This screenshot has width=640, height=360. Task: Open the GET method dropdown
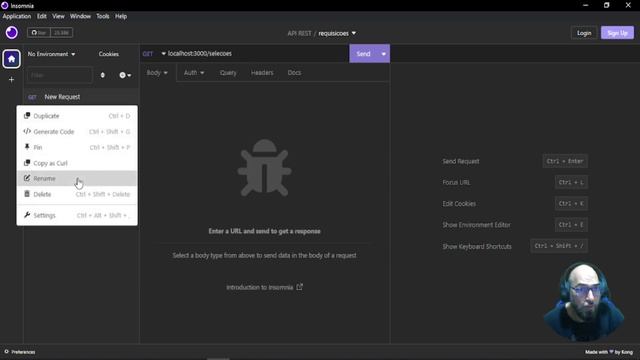click(154, 53)
